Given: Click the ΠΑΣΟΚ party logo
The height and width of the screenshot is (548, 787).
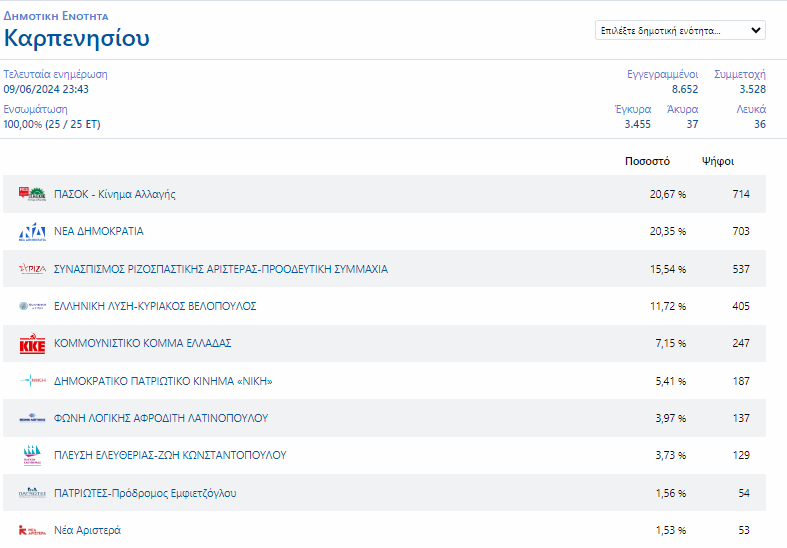Looking at the screenshot, I should [32, 194].
